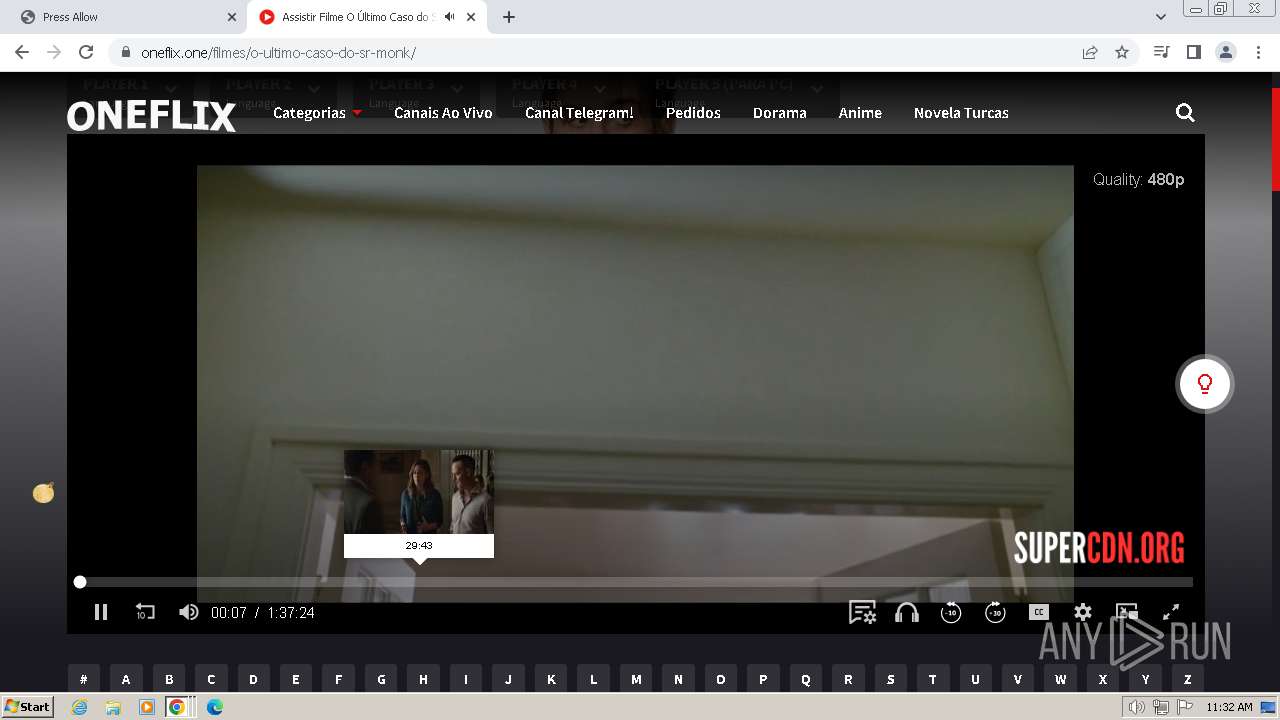Open the Anime menu item
This screenshot has width=1280, height=720.
point(860,113)
